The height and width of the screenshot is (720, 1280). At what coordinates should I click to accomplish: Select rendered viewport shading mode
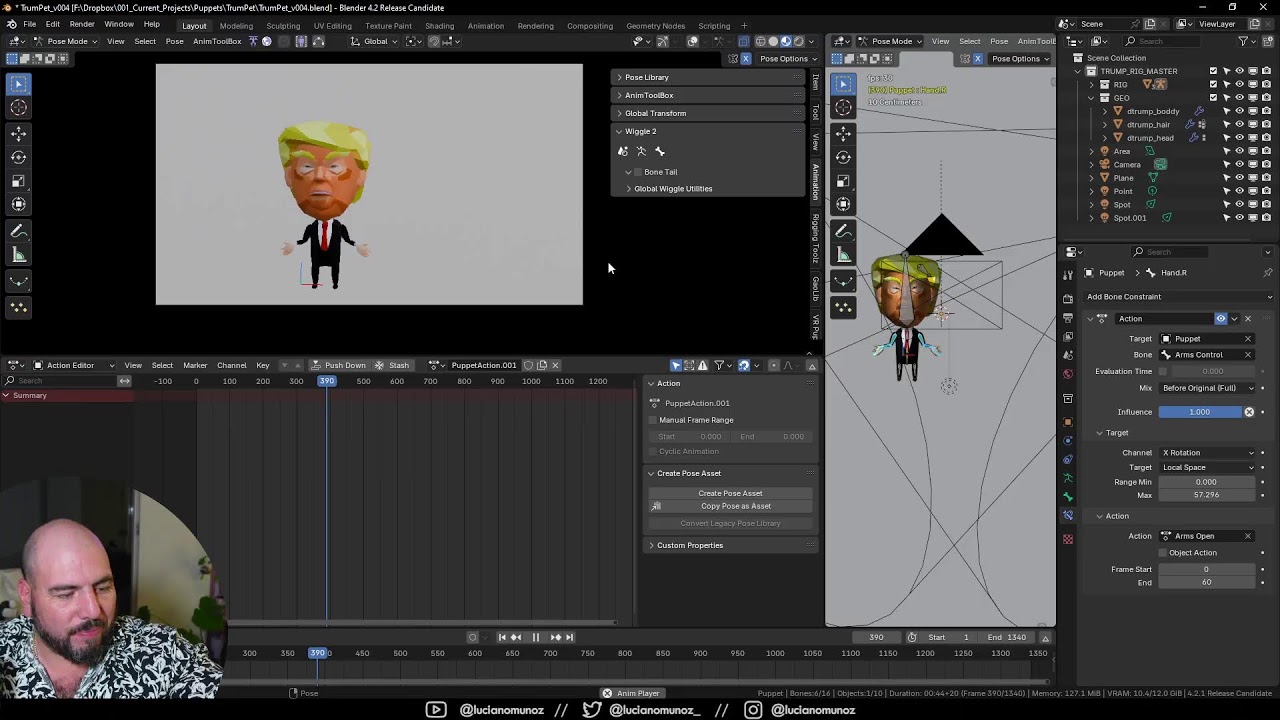point(797,41)
